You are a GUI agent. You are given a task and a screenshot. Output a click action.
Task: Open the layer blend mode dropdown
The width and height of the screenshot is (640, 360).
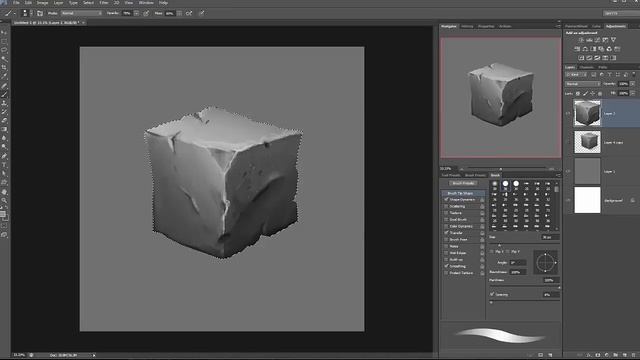(x=583, y=84)
